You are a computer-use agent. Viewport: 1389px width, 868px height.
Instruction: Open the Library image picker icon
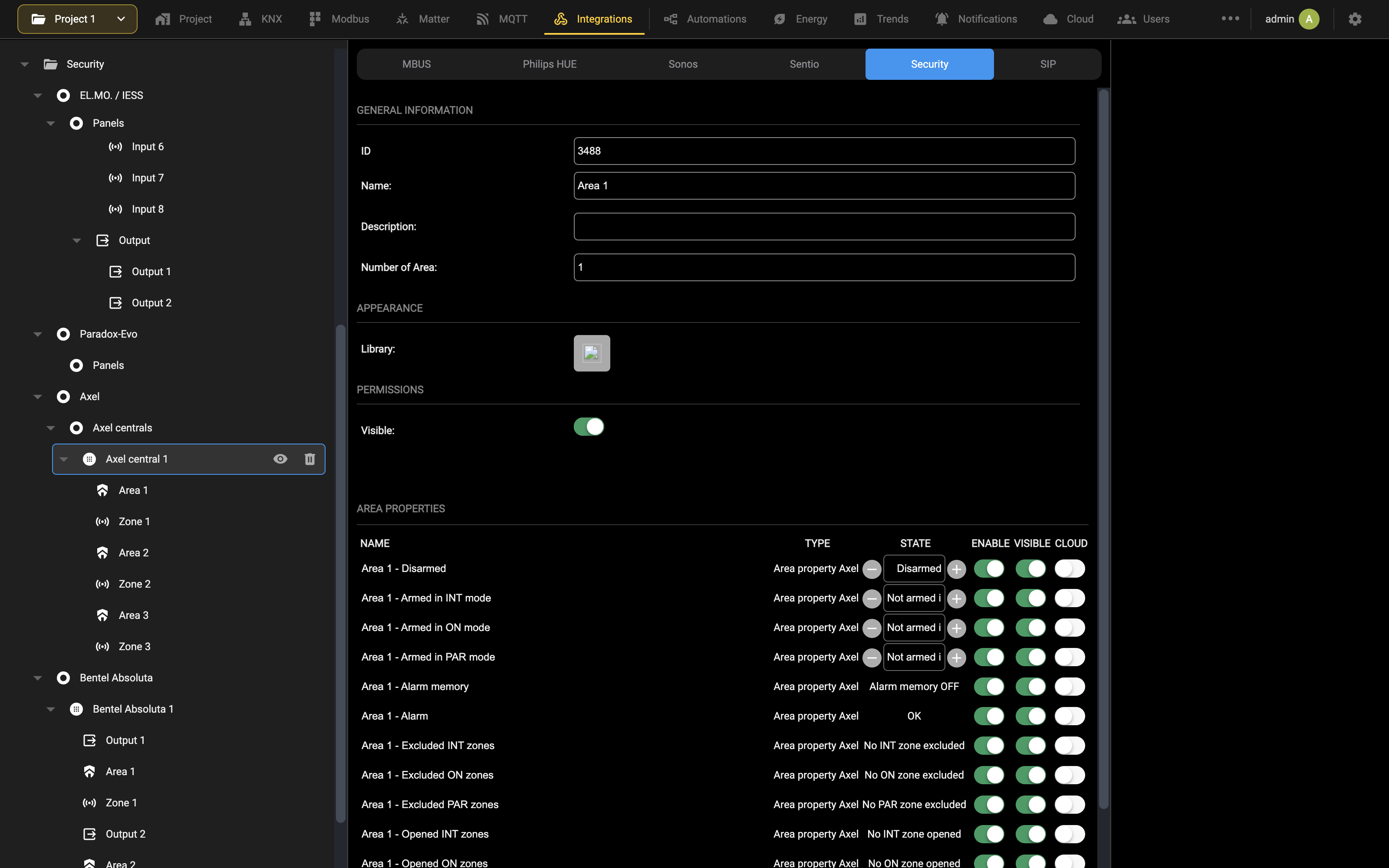(592, 353)
